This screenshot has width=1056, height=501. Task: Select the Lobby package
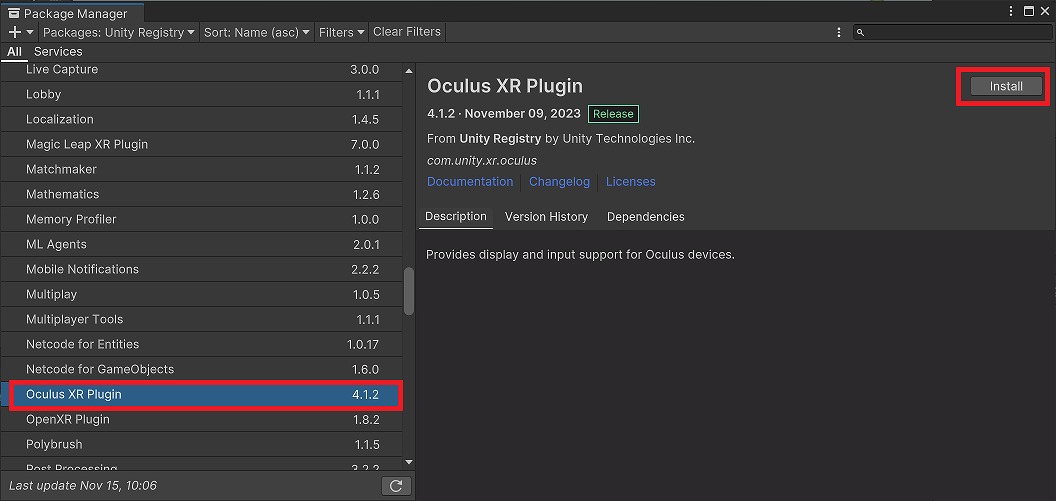click(x=201, y=94)
